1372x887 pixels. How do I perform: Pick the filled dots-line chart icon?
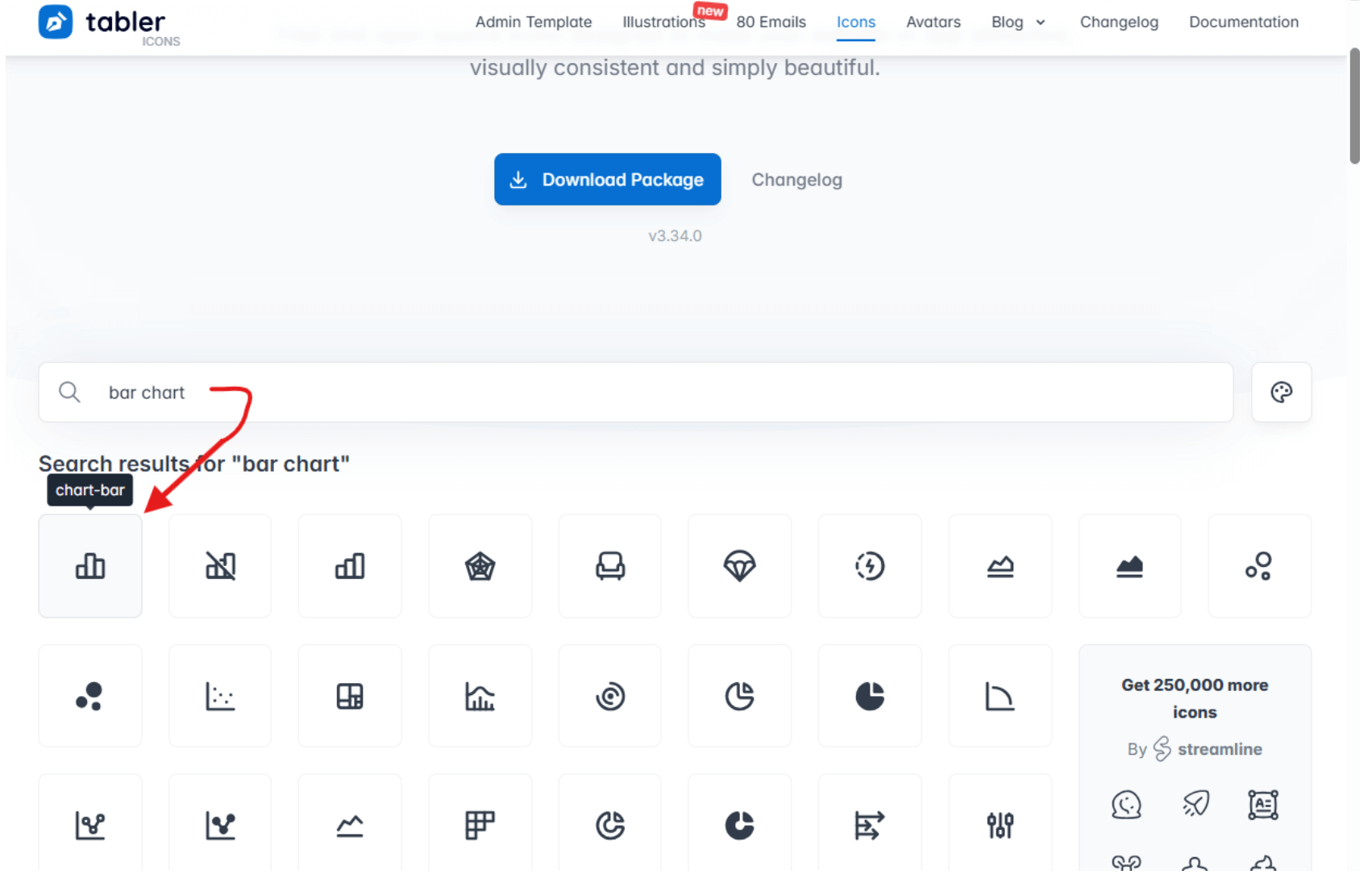pyautogui.click(x=220, y=825)
